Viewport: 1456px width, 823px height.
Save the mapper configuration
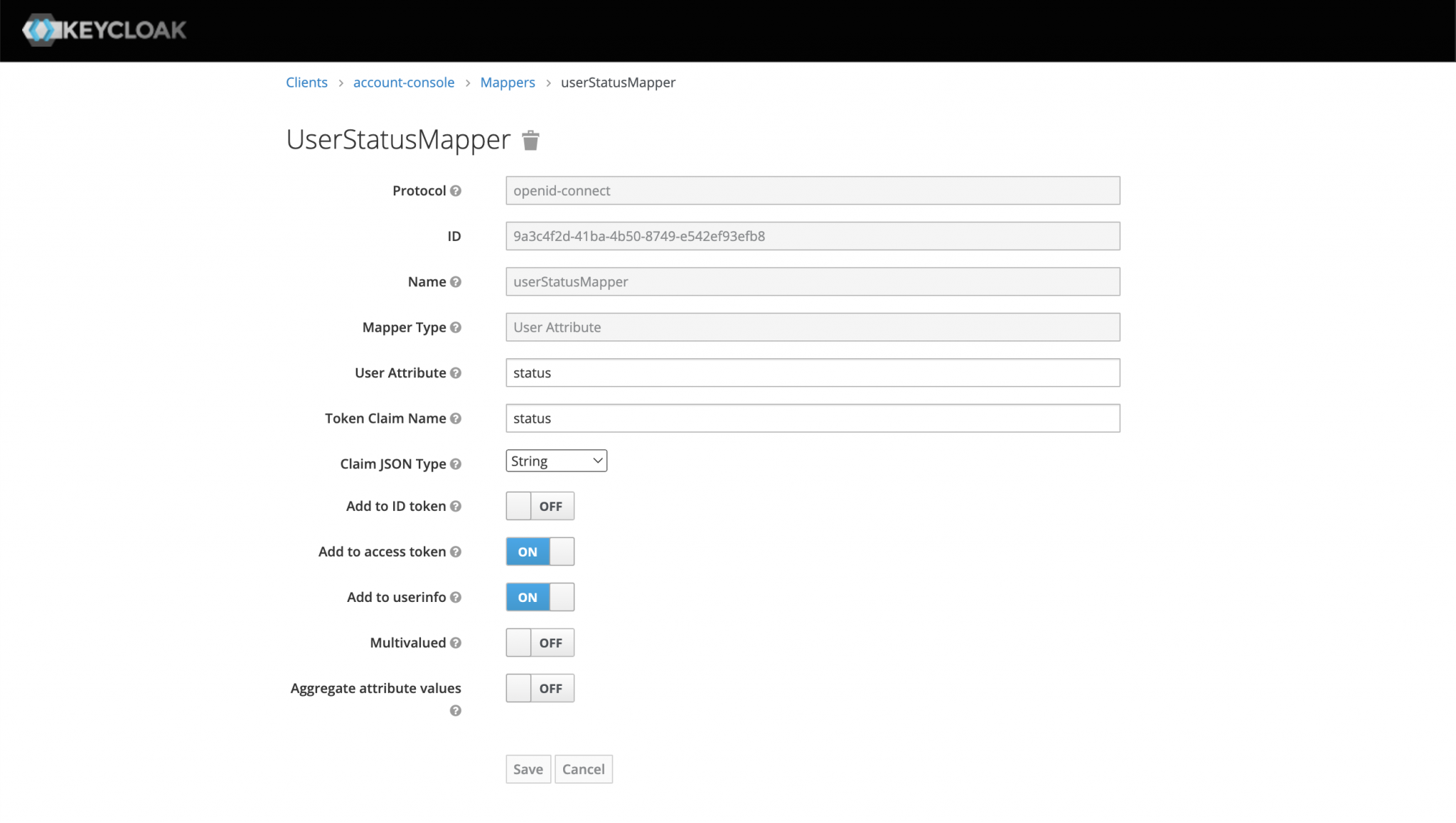528,769
